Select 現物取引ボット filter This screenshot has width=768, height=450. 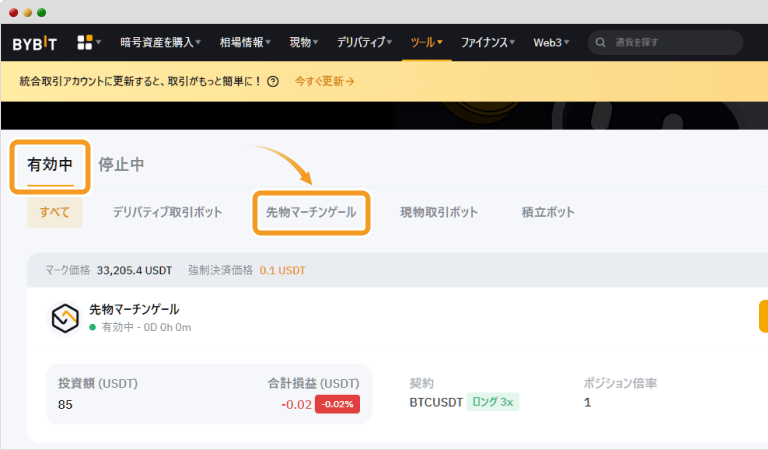click(439, 213)
